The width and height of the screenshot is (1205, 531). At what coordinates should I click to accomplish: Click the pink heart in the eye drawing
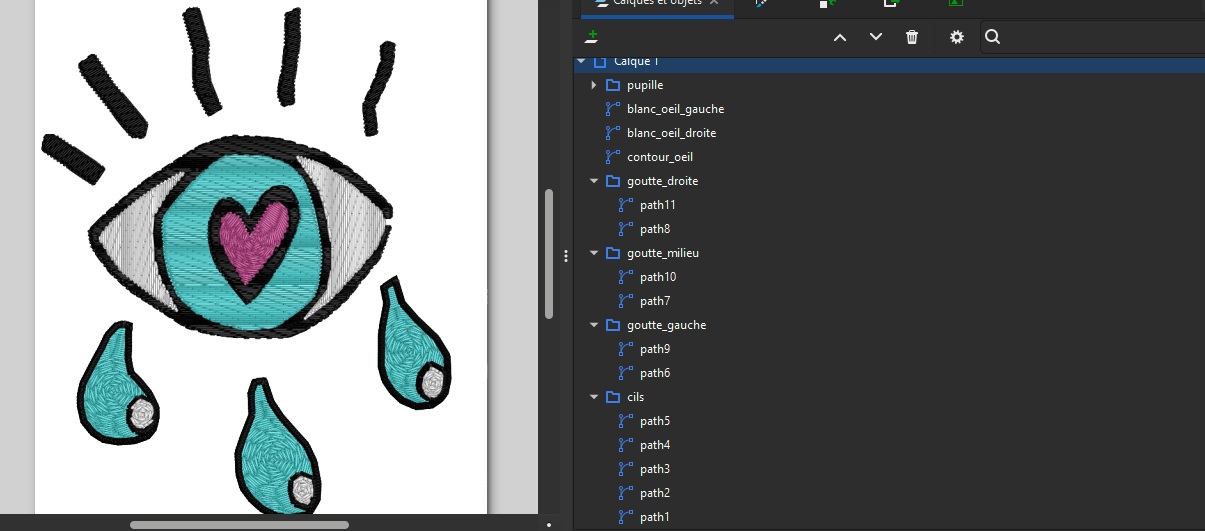pos(252,240)
